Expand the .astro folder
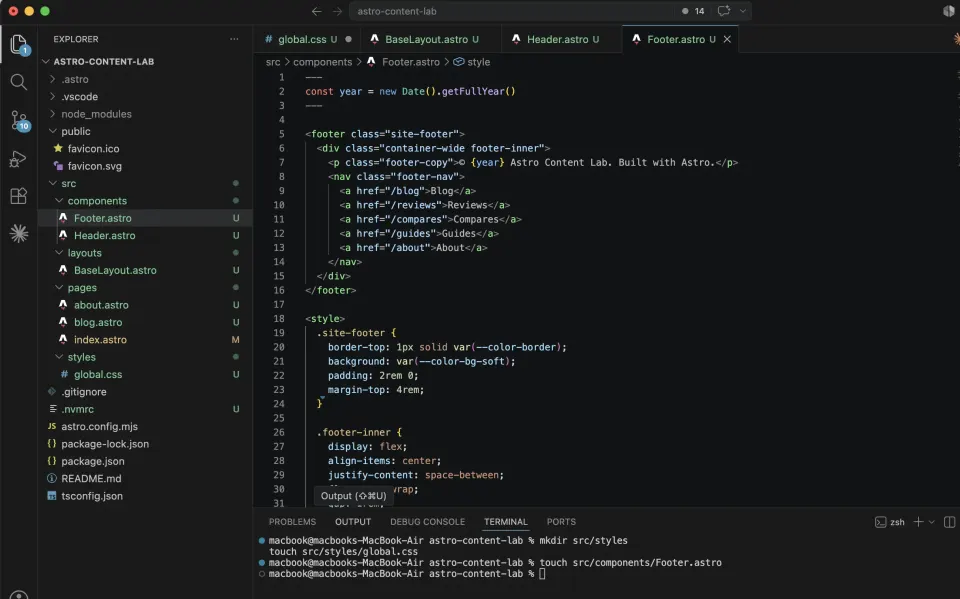Viewport: 960px width, 599px height. pyautogui.click(x=53, y=79)
